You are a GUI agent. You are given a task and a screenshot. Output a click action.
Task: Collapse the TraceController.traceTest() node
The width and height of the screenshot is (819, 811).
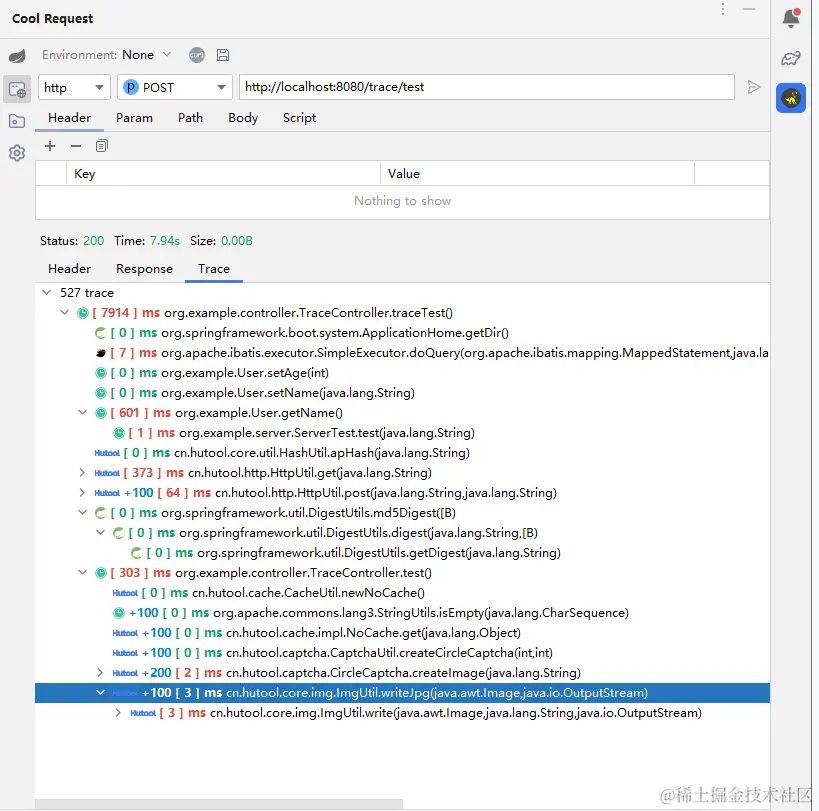click(65, 312)
